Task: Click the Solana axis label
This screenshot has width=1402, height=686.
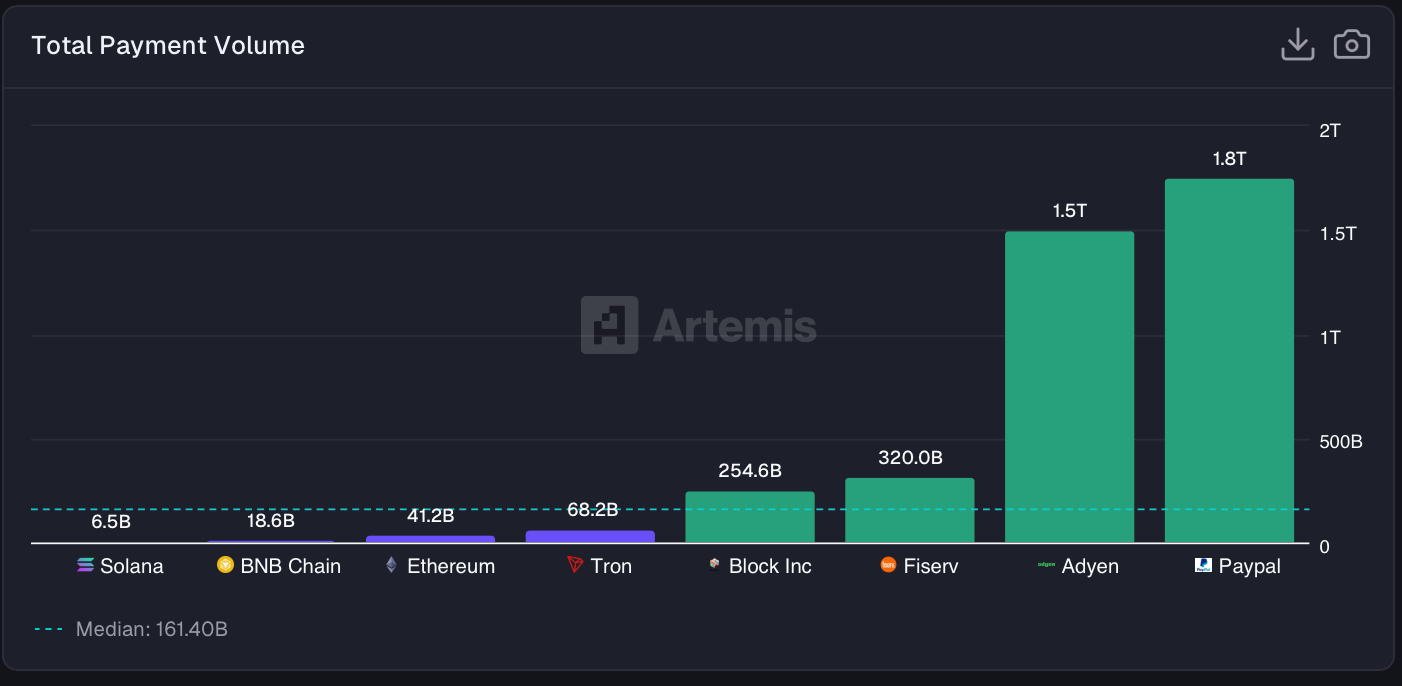Action: pyautogui.click(x=132, y=566)
